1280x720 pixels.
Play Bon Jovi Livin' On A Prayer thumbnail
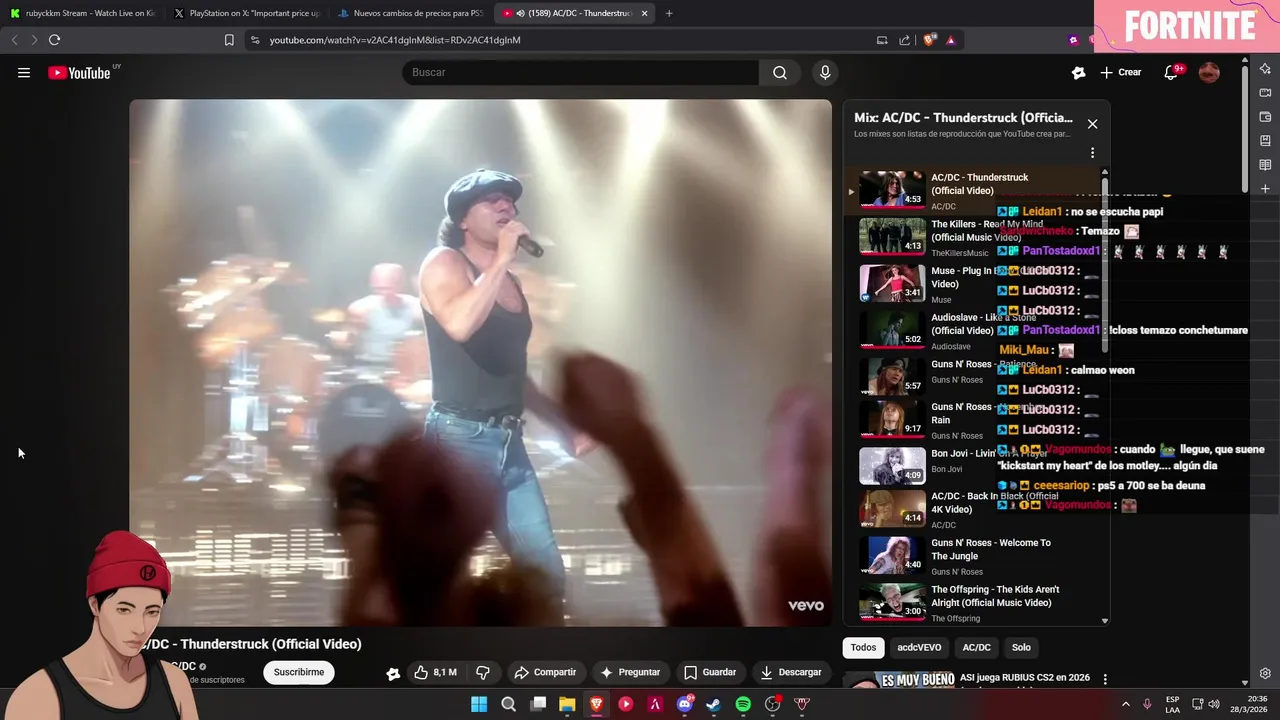point(892,466)
